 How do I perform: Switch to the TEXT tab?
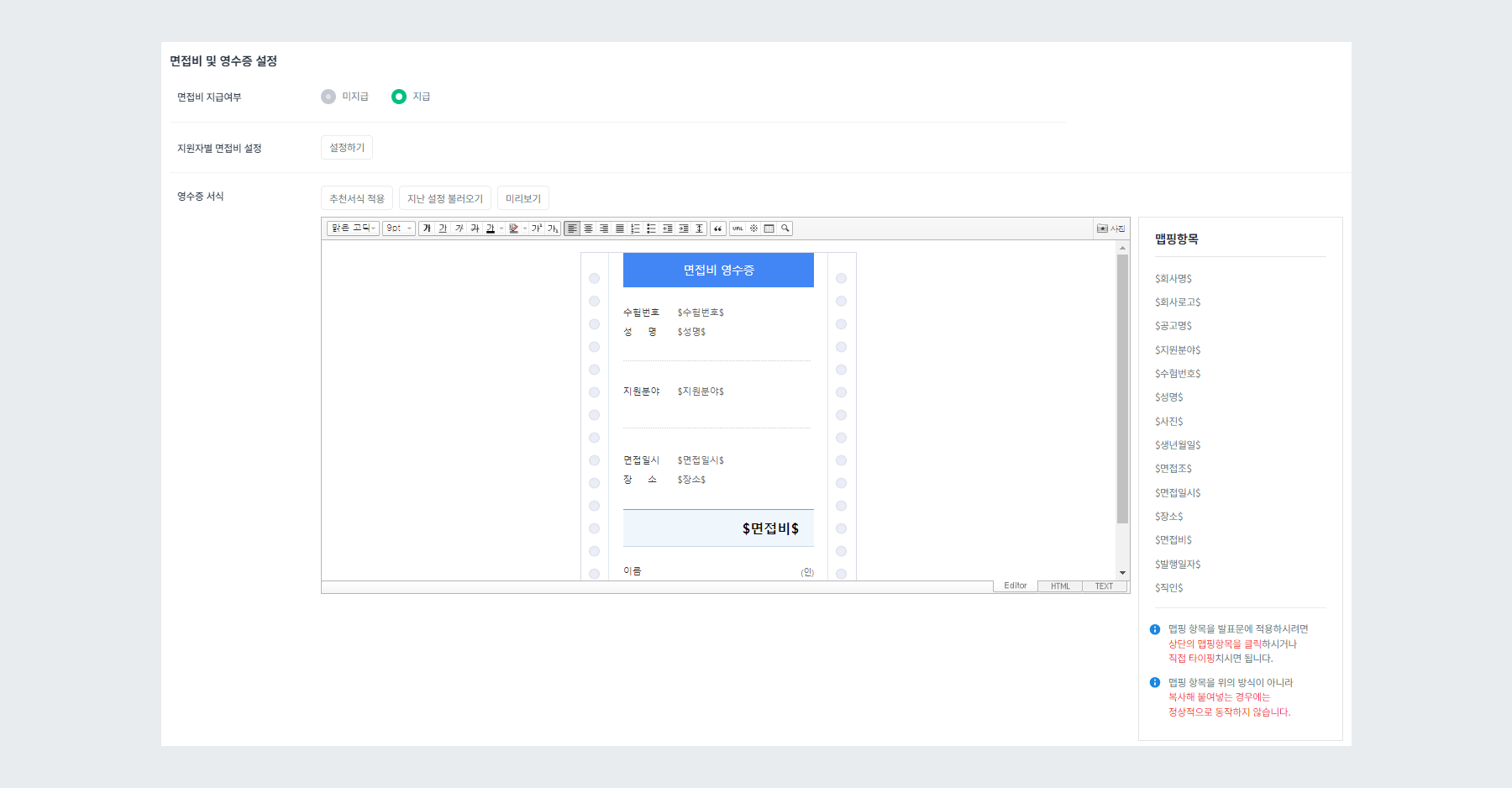1104,586
